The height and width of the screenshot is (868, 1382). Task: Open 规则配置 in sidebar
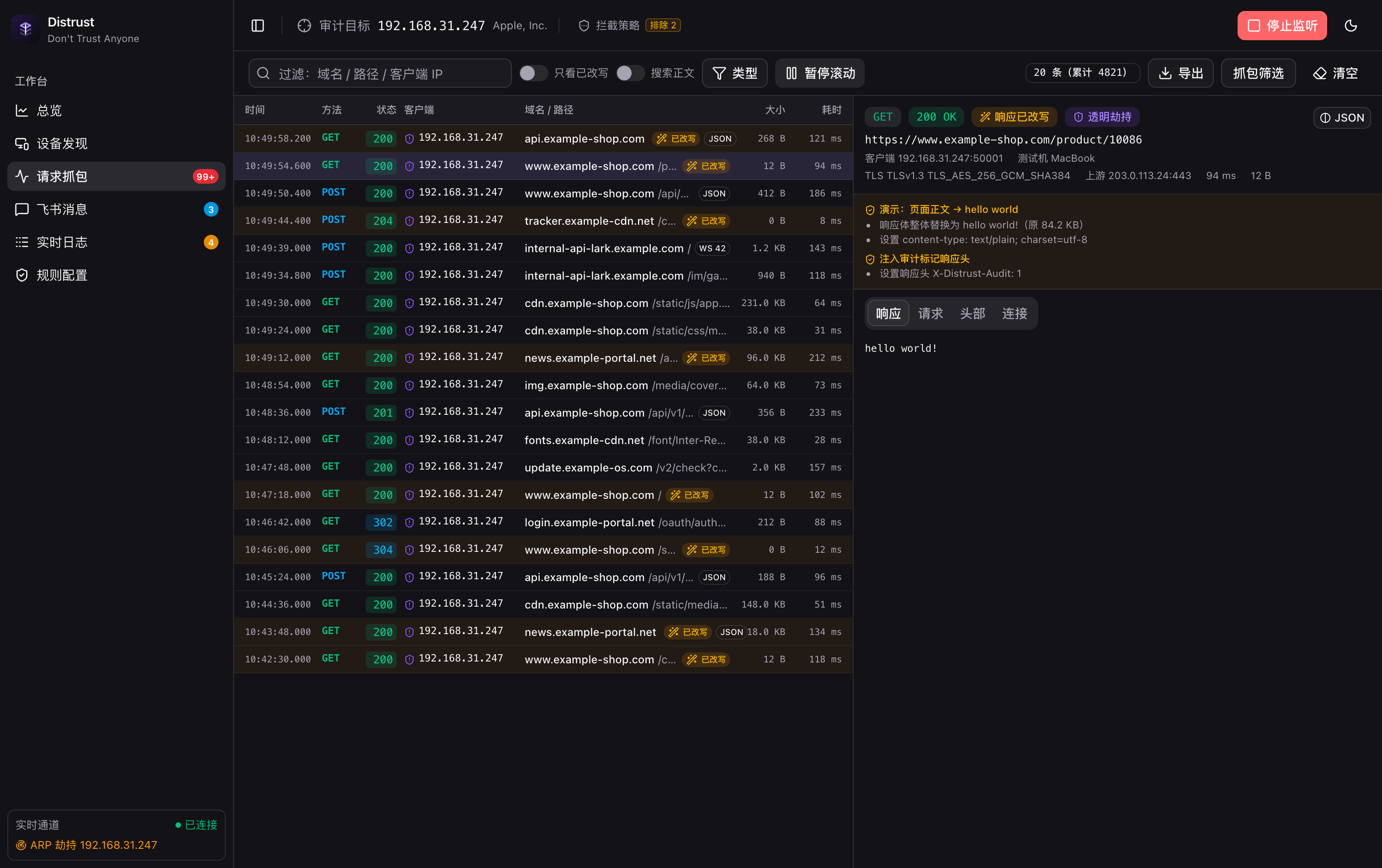point(117,275)
